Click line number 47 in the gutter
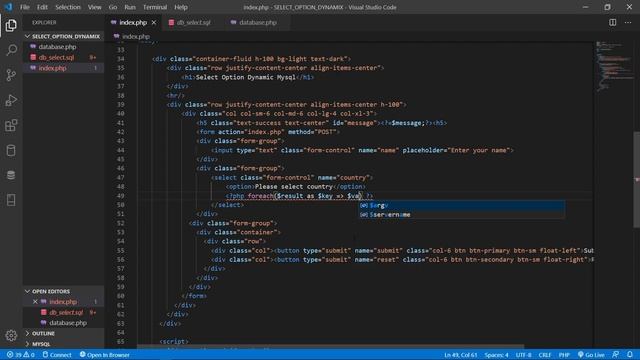Viewport: 640px width, 360px height. click(120, 178)
